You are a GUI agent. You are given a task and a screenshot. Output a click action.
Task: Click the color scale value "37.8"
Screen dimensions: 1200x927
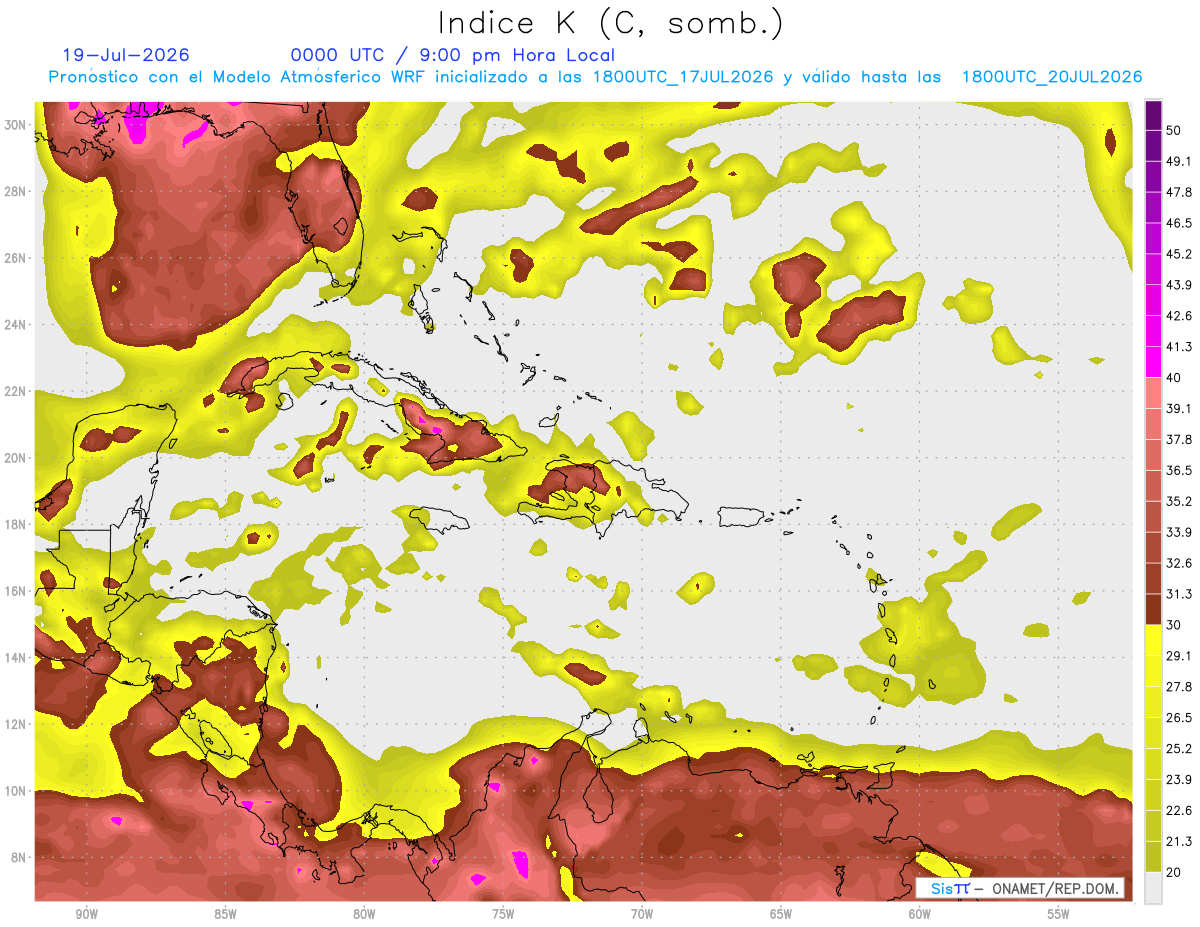click(x=1178, y=439)
